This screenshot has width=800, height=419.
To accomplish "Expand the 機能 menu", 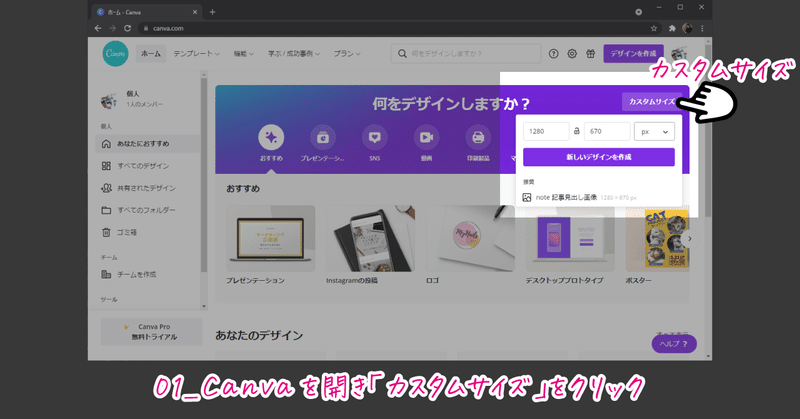I will click(243, 54).
